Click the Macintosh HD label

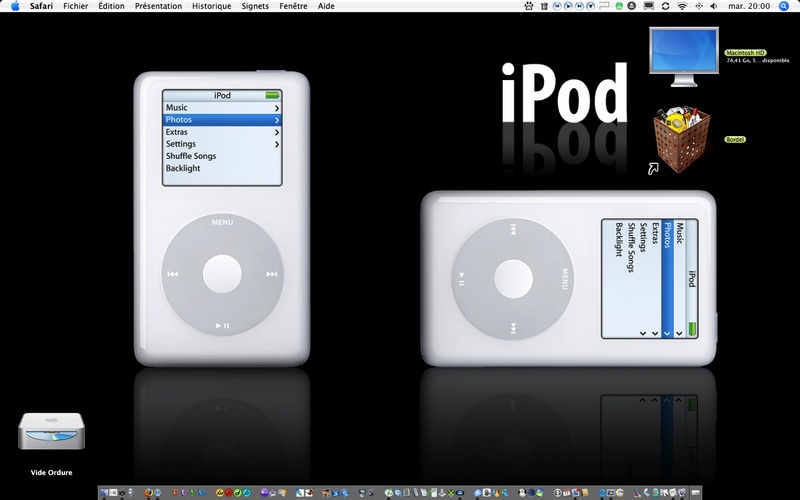(745, 53)
